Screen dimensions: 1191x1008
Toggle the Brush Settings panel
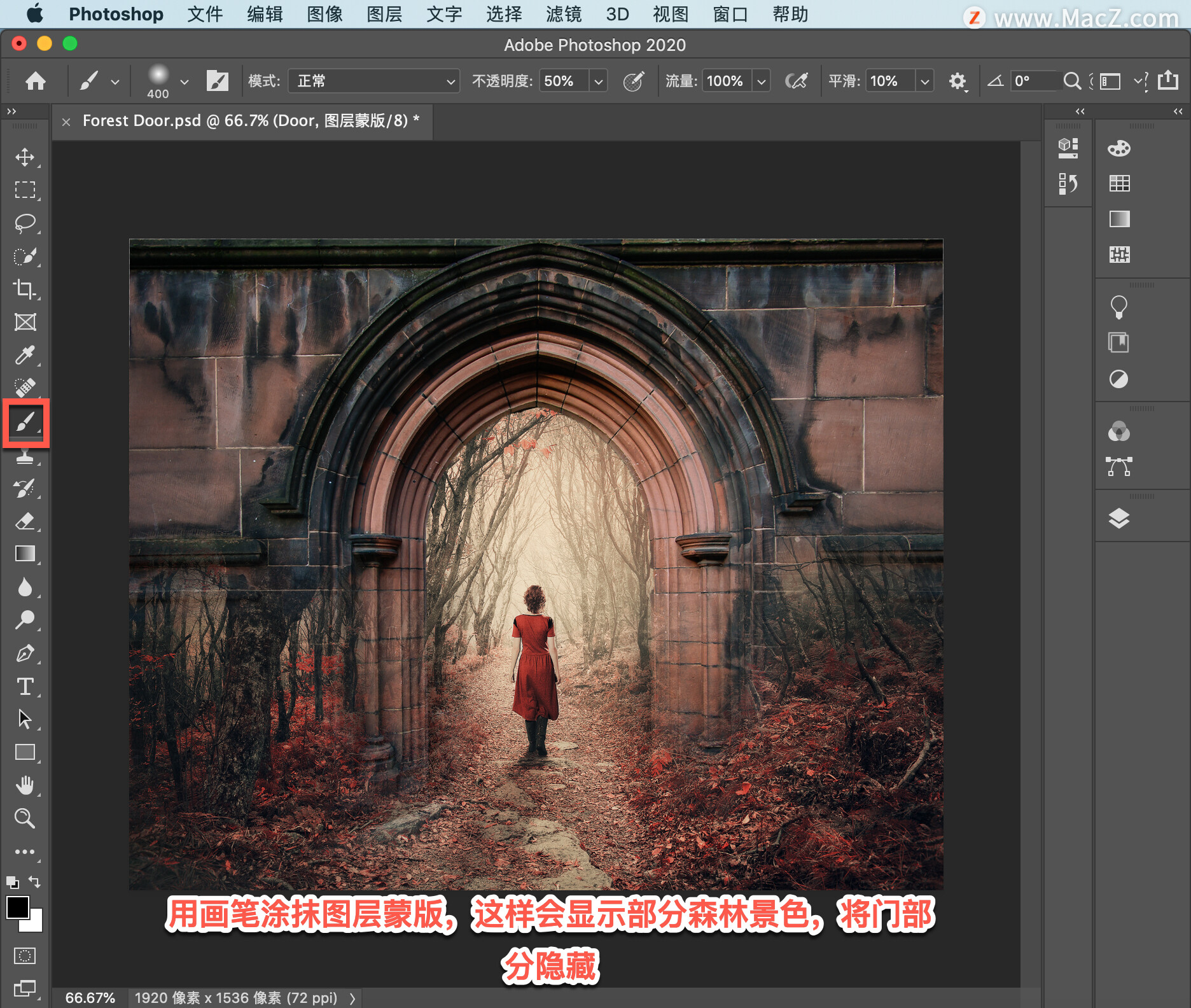(217, 81)
